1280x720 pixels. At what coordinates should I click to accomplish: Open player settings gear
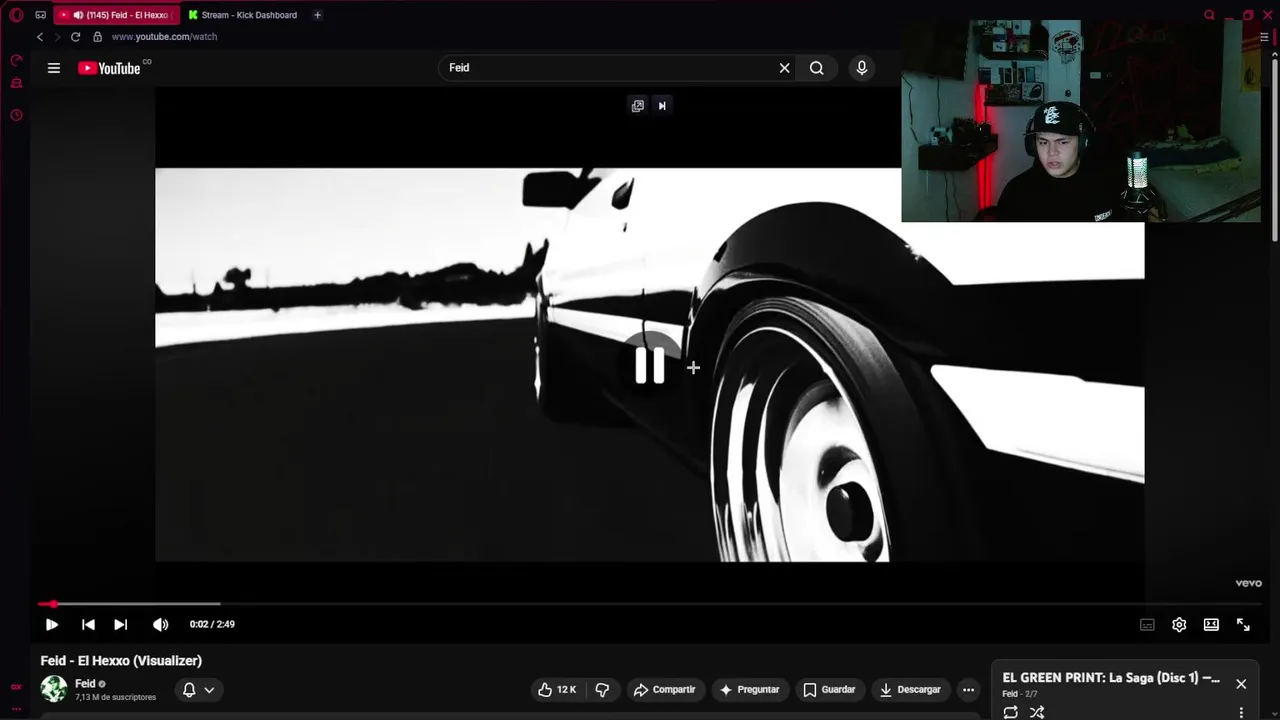pyautogui.click(x=1179, y=624)
